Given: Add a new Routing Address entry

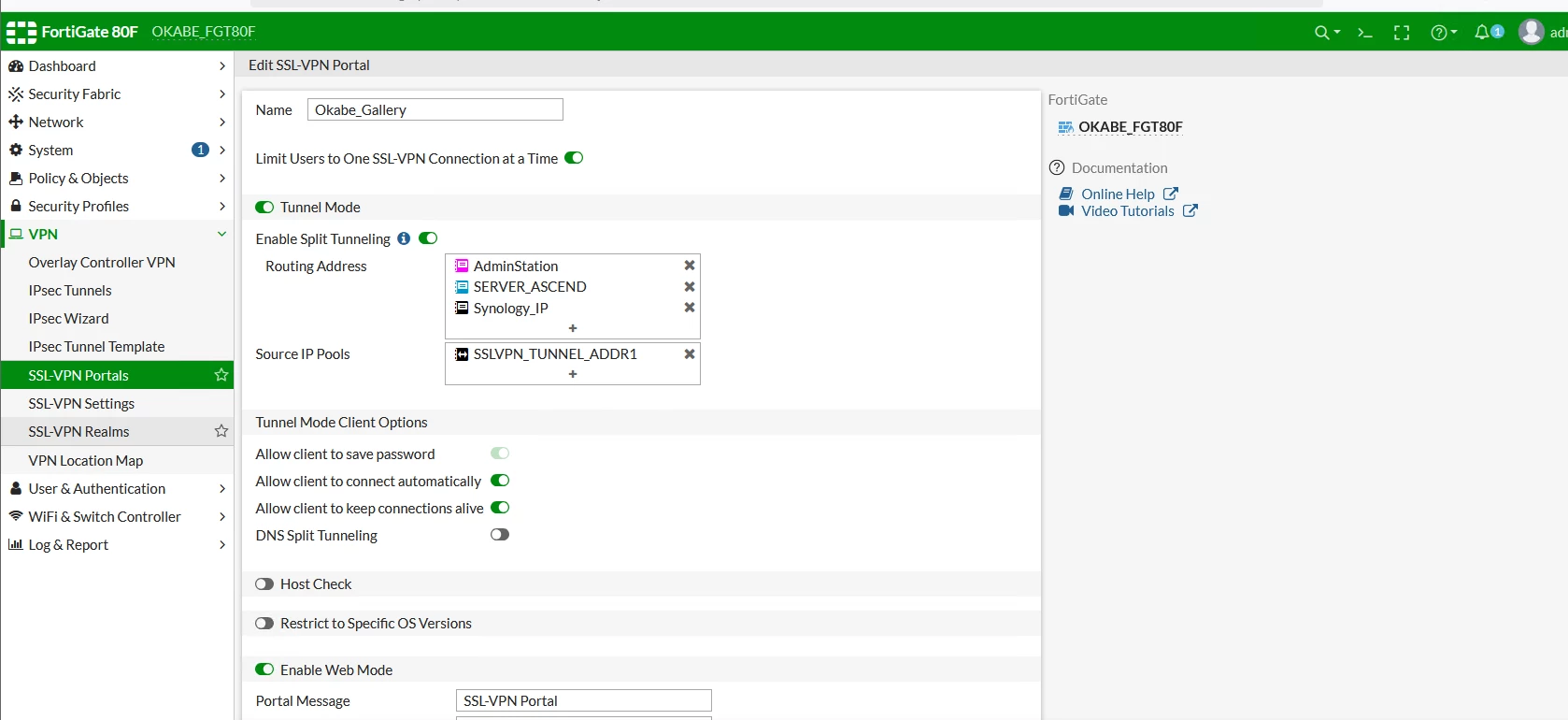Looking at the screenshot, I should pyautogui.click(x=573, y=328).
